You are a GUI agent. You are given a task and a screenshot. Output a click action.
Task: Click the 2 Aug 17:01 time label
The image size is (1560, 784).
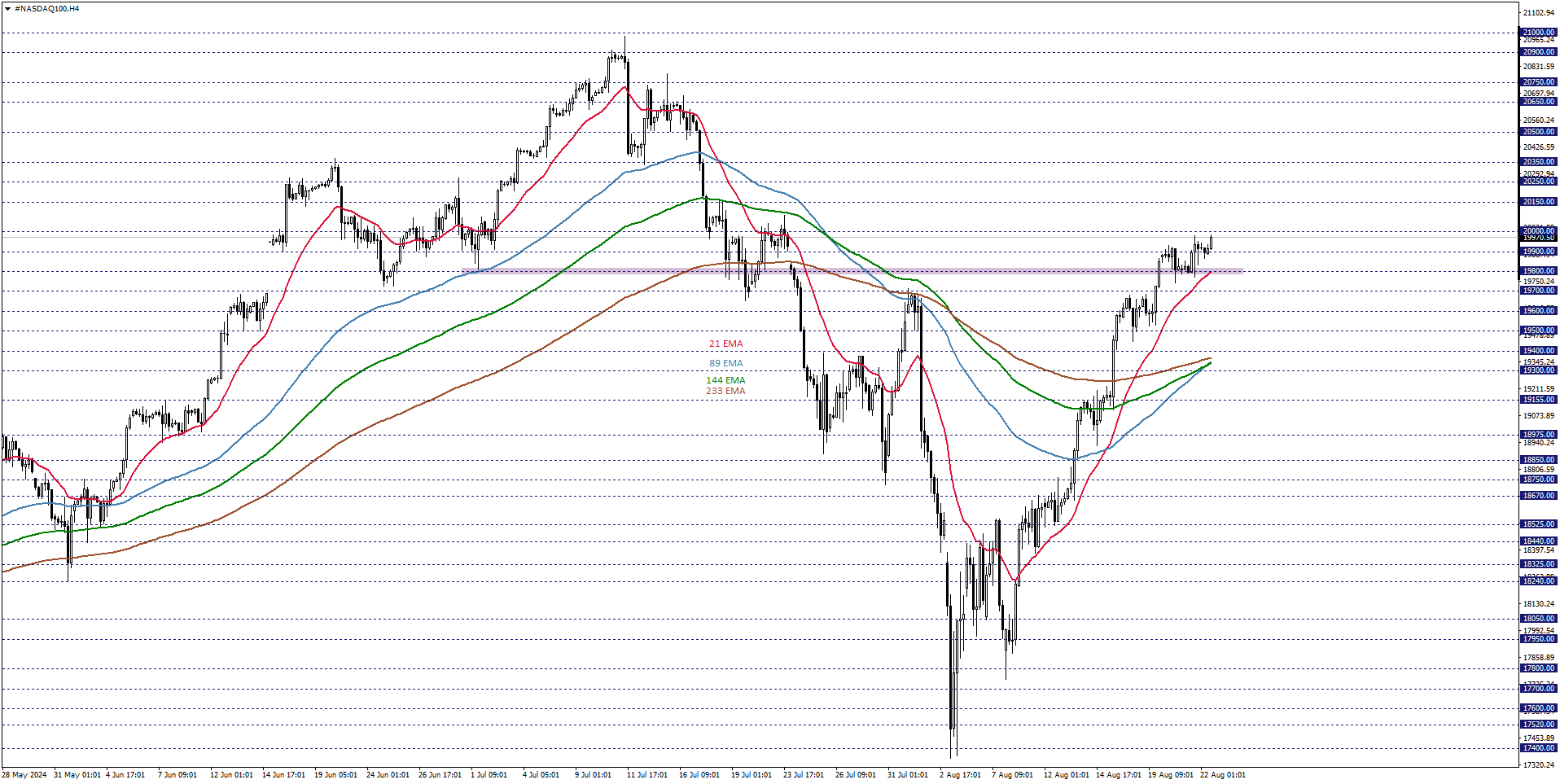960,775
